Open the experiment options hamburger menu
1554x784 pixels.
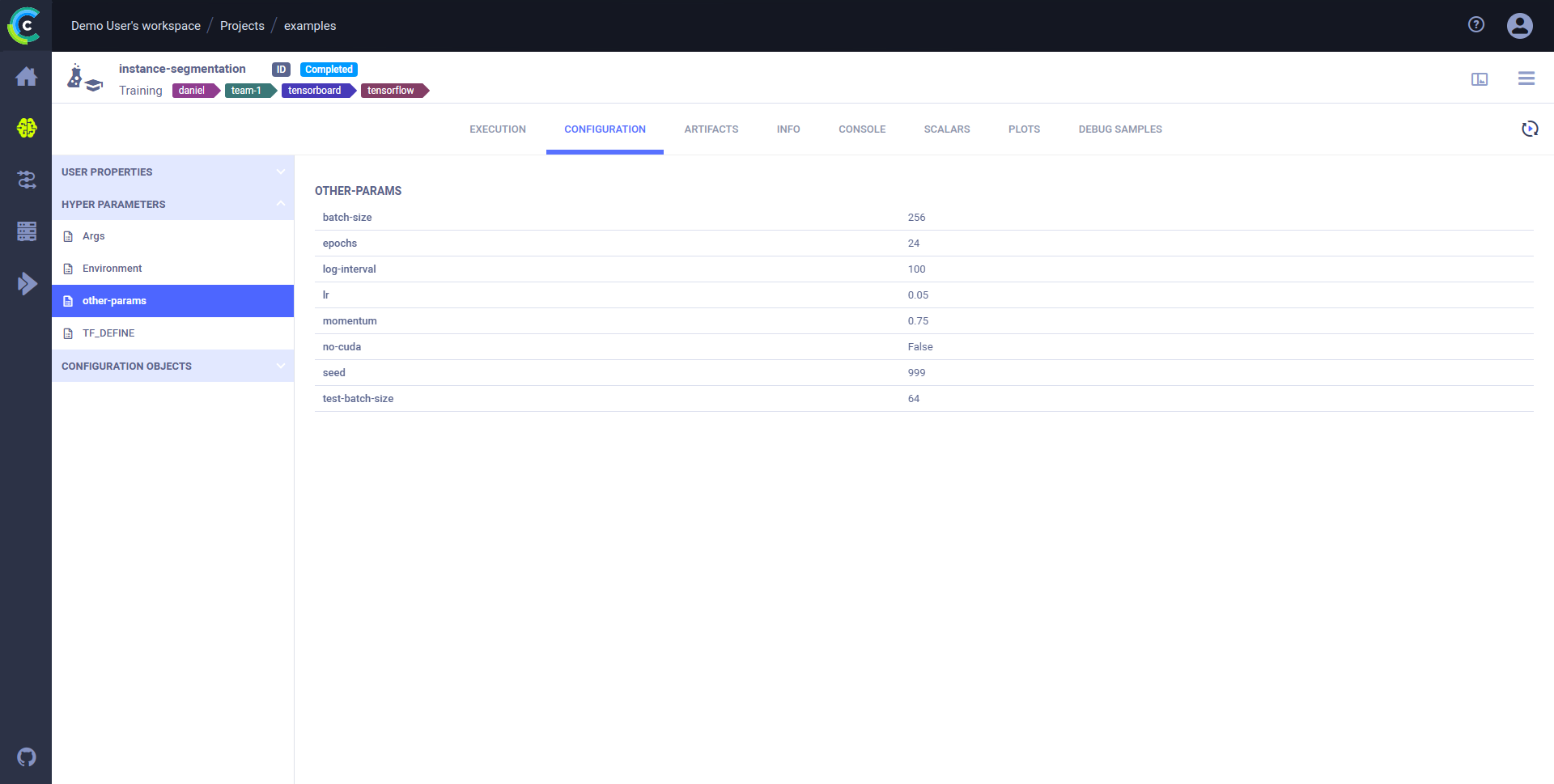click(1526, 78)
